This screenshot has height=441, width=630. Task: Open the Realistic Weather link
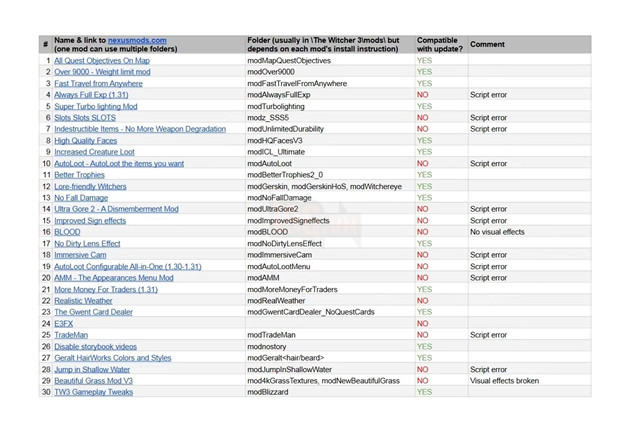[83, 301]
